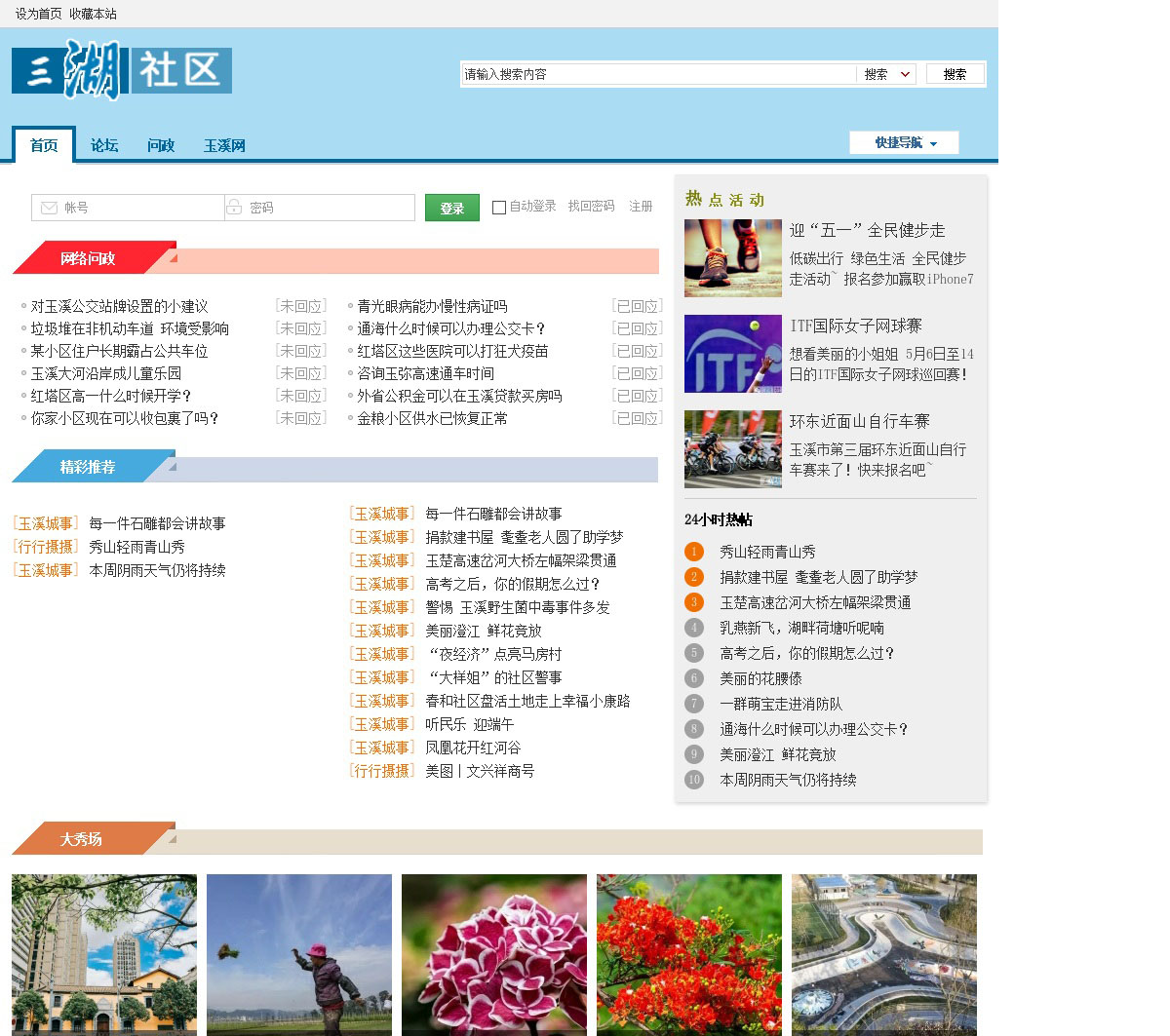
Task: Click the 三湖社区 site logo
Action: [122, 70]
